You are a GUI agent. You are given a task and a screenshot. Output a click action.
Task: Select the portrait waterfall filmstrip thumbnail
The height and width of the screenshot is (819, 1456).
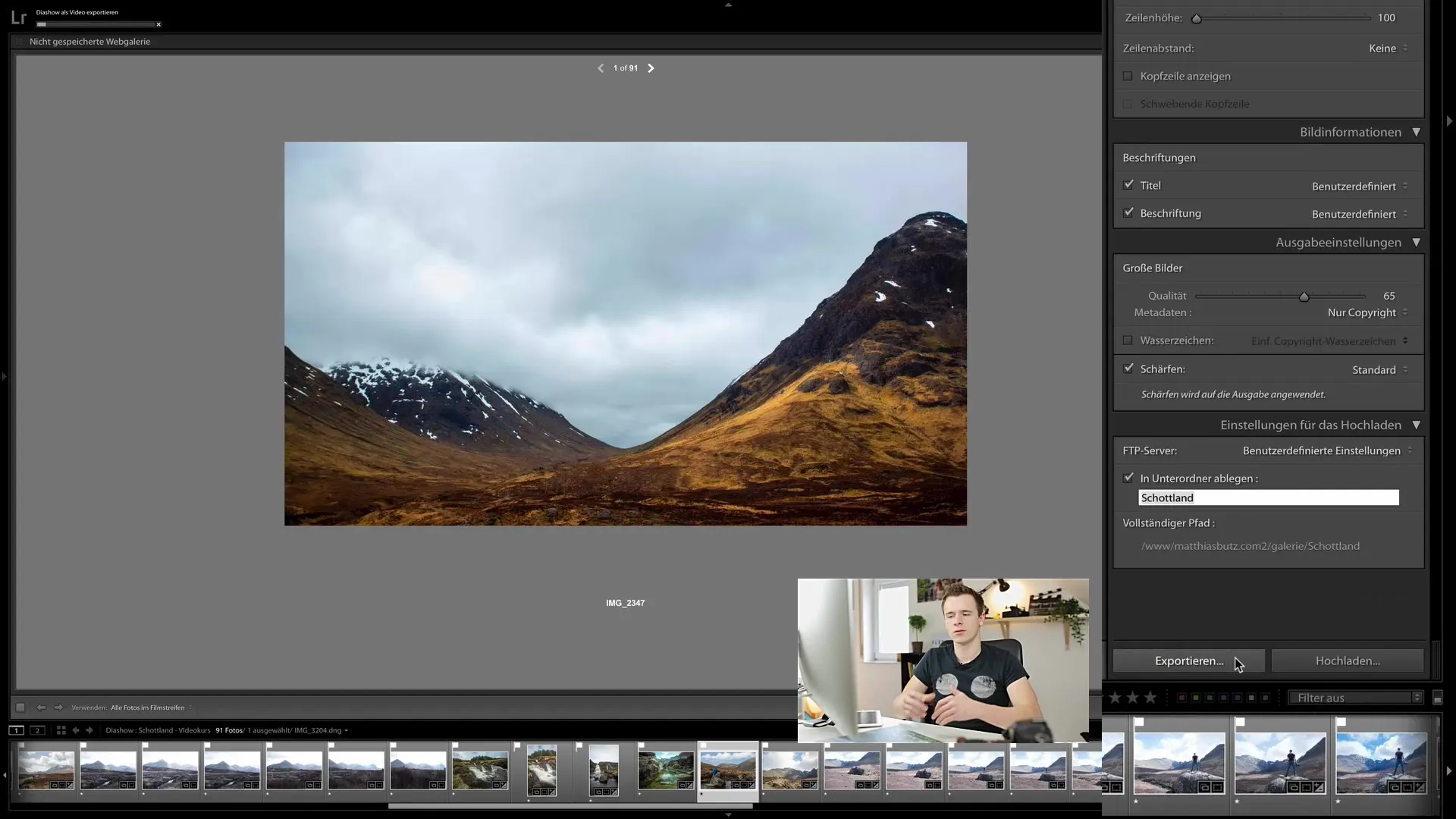coord(542,770)
